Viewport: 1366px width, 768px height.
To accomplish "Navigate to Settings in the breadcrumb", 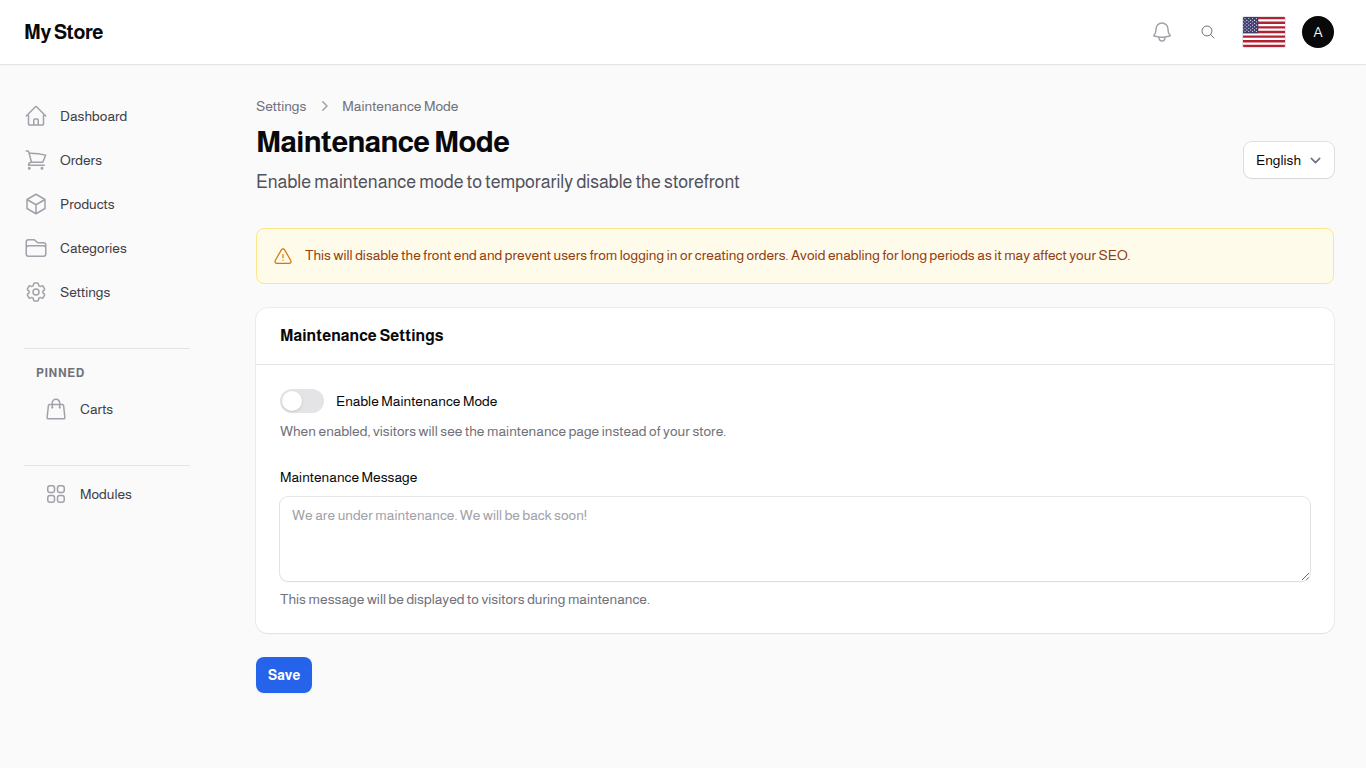I will 281,106.
